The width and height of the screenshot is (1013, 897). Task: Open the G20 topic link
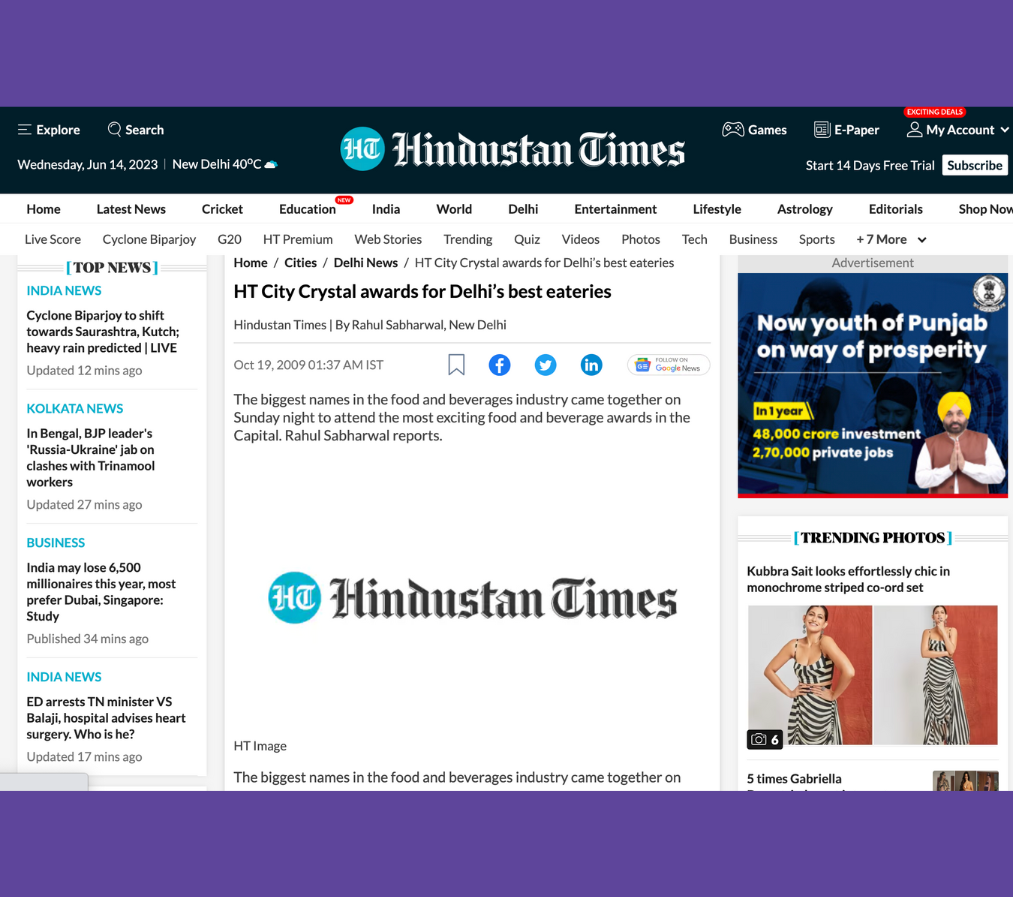coord(229,240)
